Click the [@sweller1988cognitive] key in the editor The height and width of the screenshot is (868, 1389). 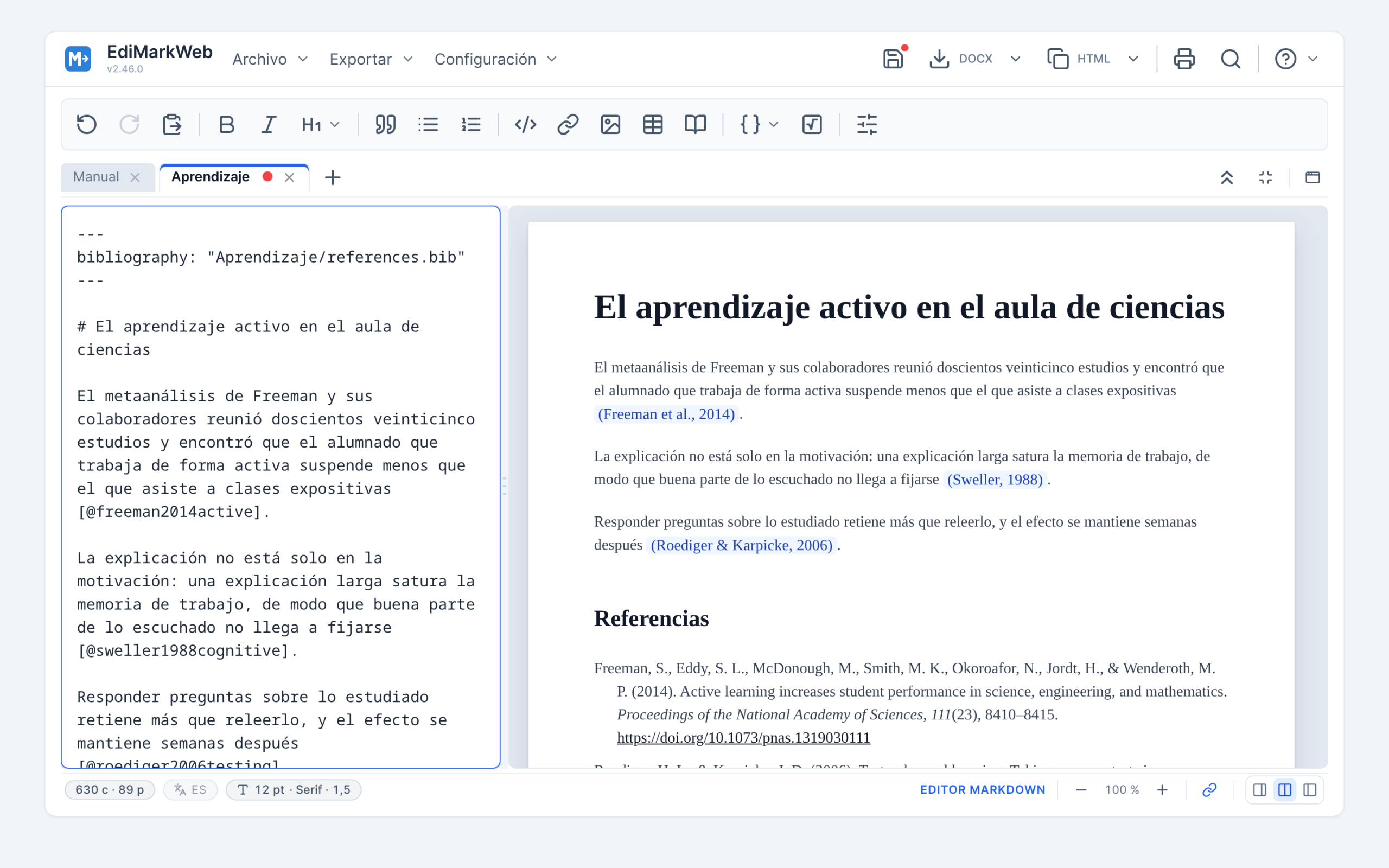coord(183,650)
